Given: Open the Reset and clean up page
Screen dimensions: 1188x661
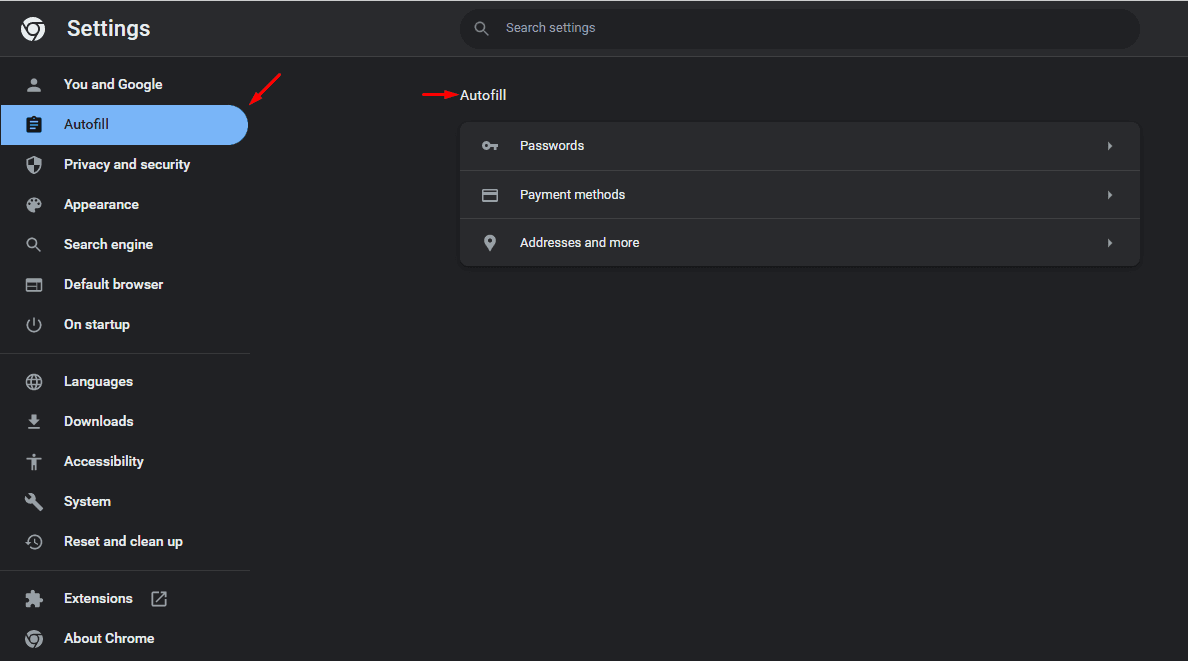Looking at the screenshot, I should (x=123, y=541).
